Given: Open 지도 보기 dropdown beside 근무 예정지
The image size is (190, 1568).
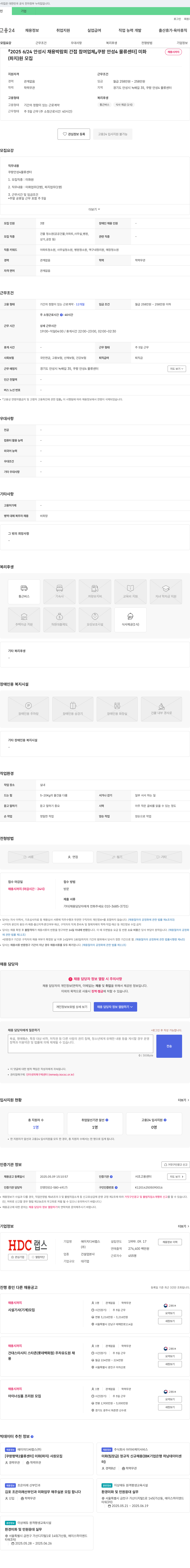Looking at the screenshot, I should (x=177, y=369).
